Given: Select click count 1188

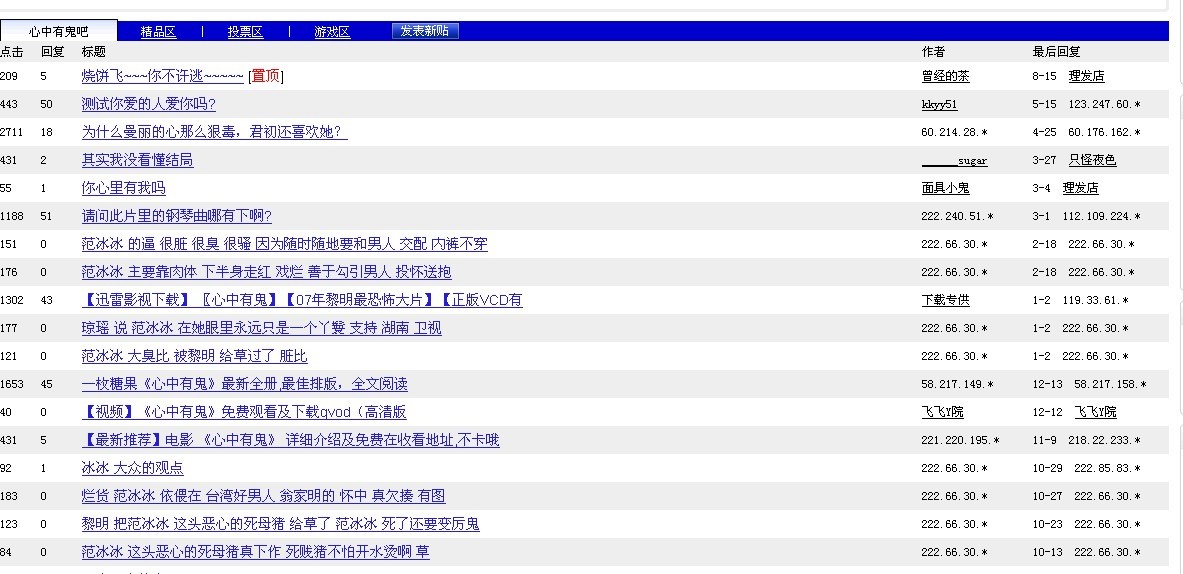Looking at the screenshot, I should [x=11, y=216].
